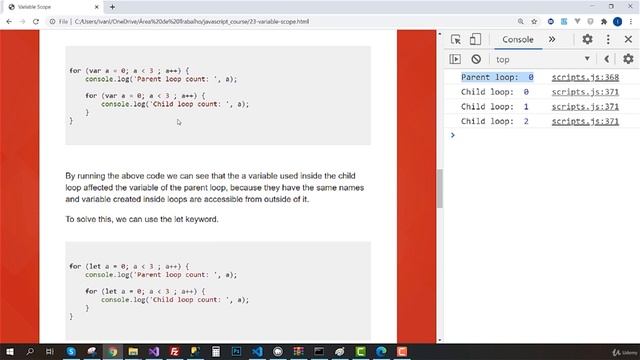Open the Extensions puzzle piece menu
Viewport: 640px width, 360px height.
[604, 22]
